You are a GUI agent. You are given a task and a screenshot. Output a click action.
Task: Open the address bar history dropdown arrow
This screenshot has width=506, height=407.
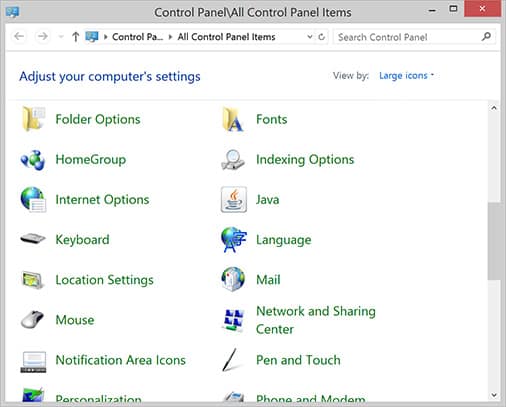(x=310, y=36)
